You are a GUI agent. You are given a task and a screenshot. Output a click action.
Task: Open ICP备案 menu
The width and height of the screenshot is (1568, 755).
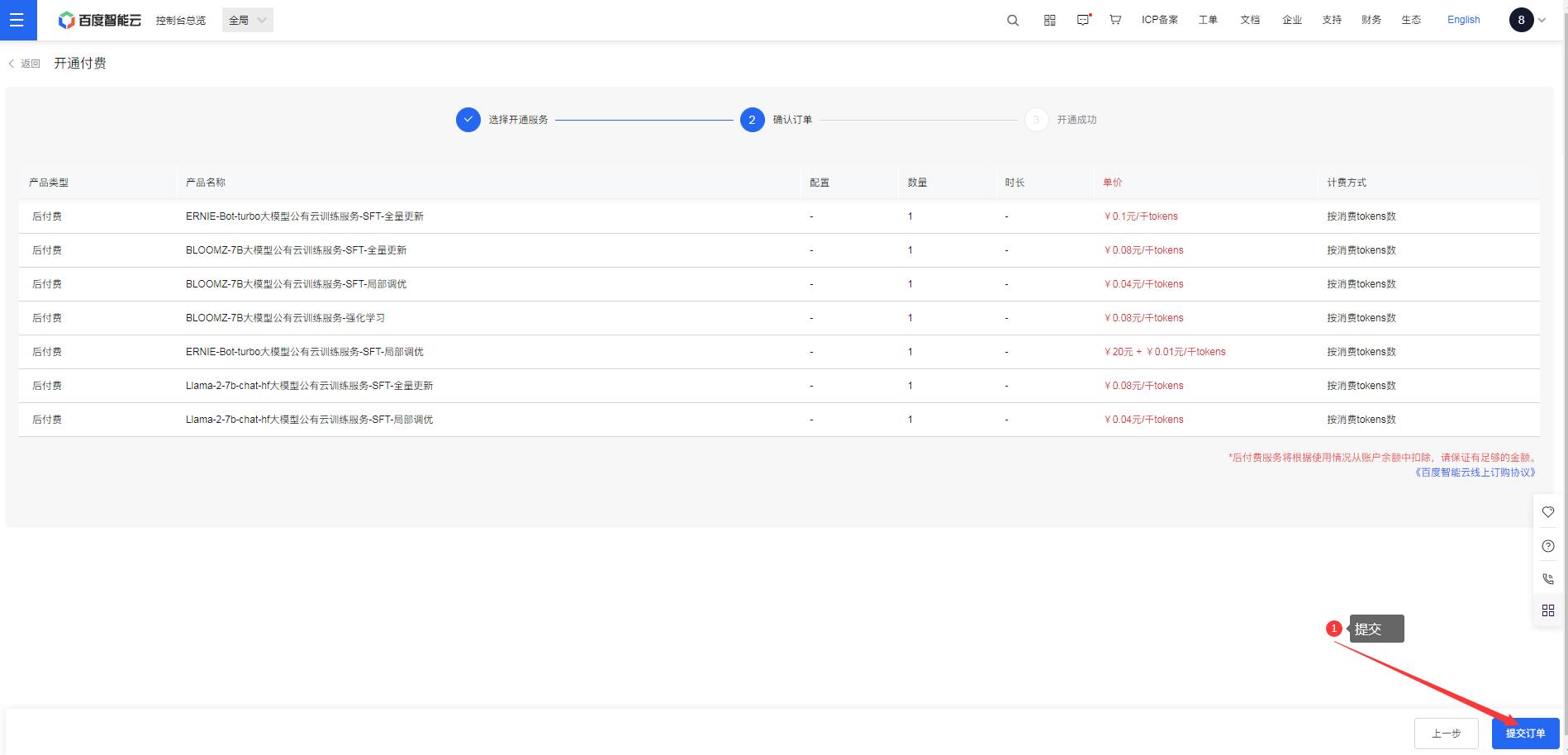pos(1160,20)
